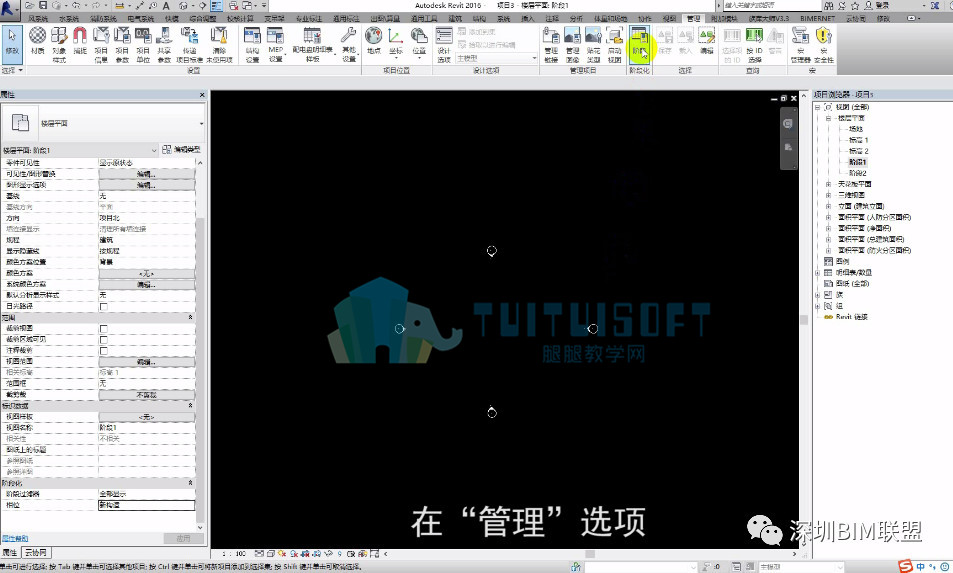Click the Apply (应用) button
Image resolution: width=953 pixels, height=573 pixels.
(x=183, y=538)
